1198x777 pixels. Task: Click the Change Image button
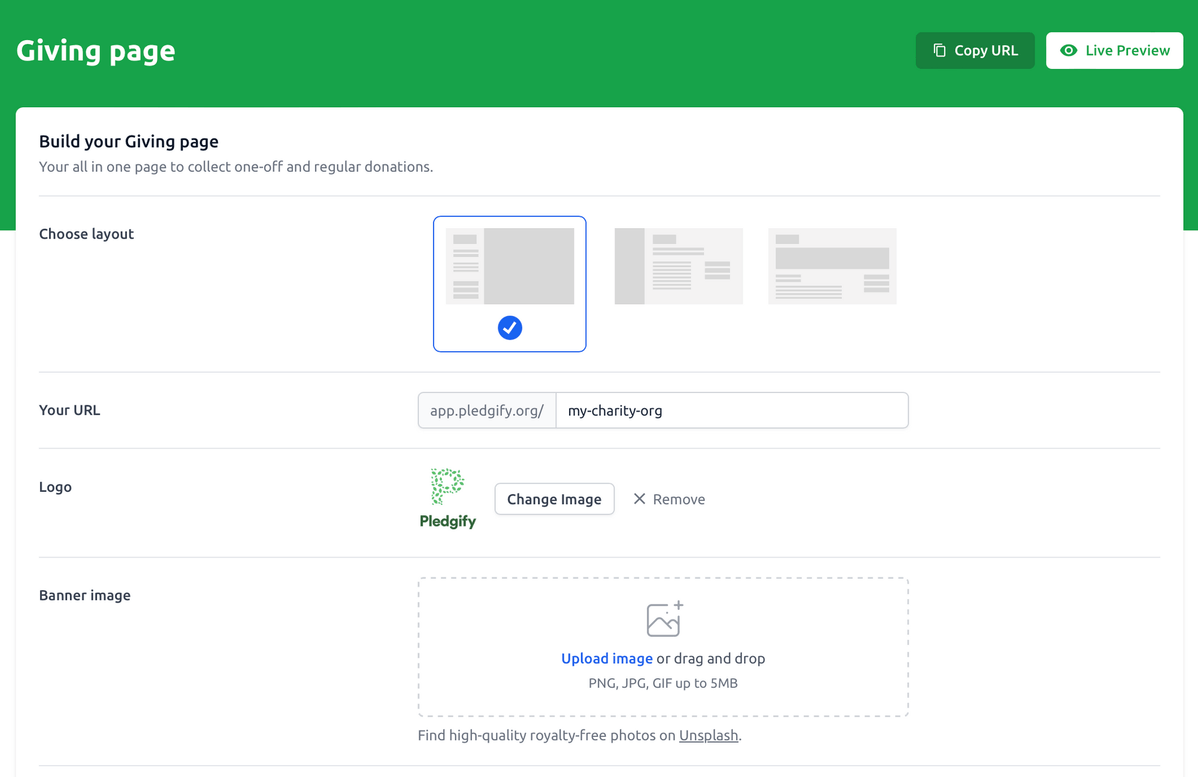tap(554, 499)
